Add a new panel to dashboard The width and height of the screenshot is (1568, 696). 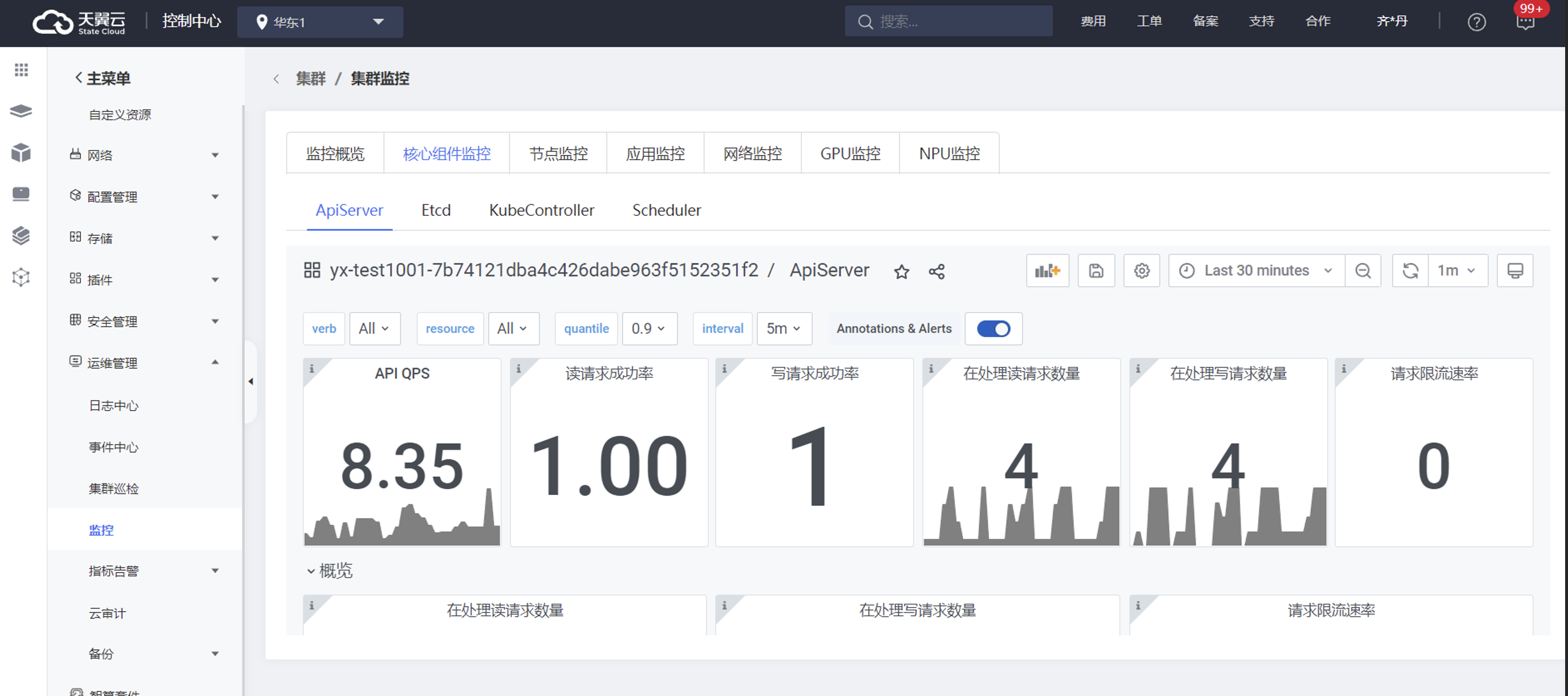(1048, 270)
